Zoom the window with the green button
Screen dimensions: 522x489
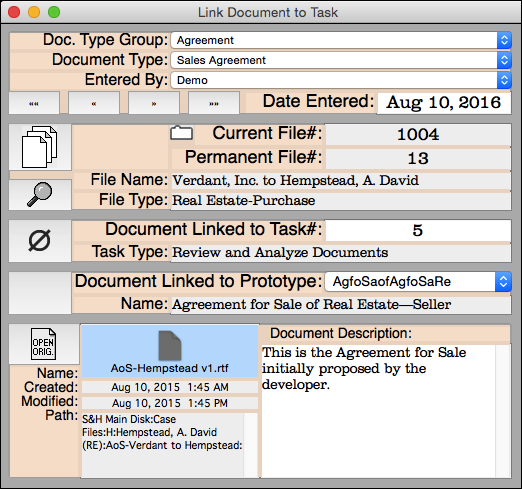[54, 12]
